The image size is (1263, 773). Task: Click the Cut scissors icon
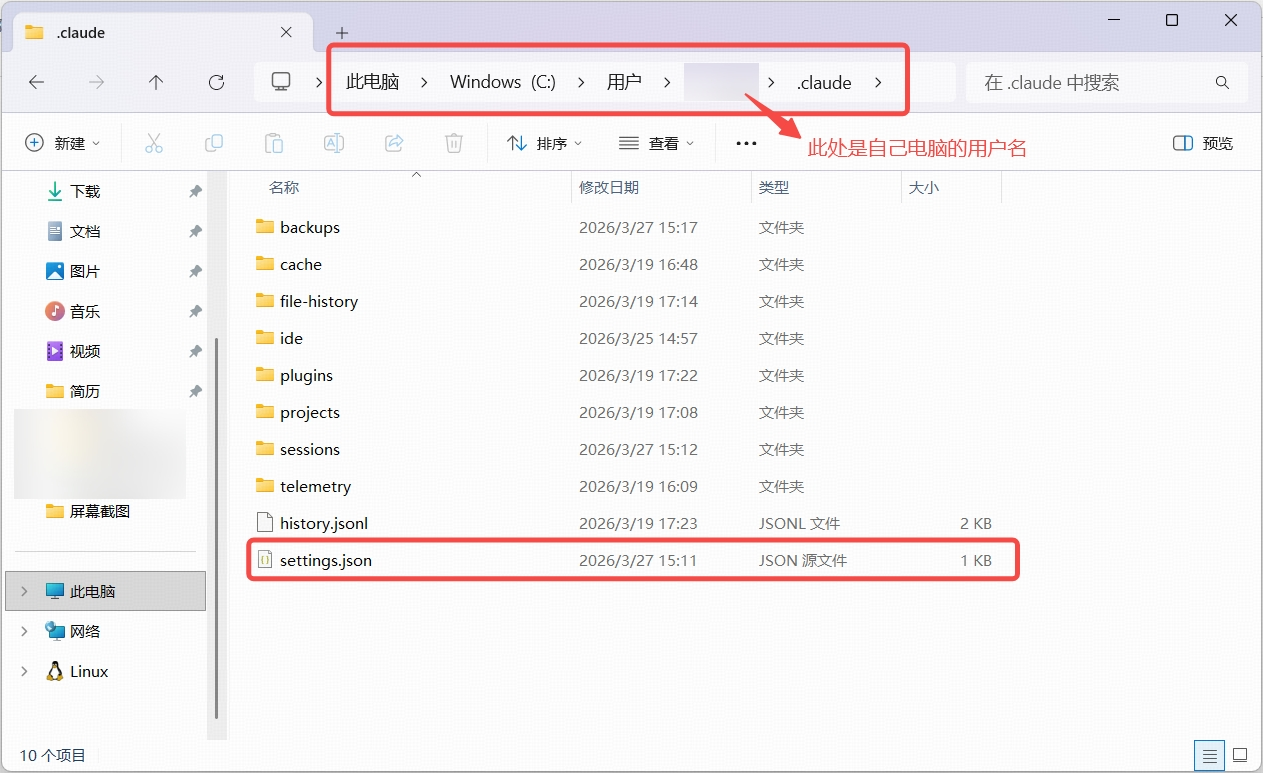[153, 143]
